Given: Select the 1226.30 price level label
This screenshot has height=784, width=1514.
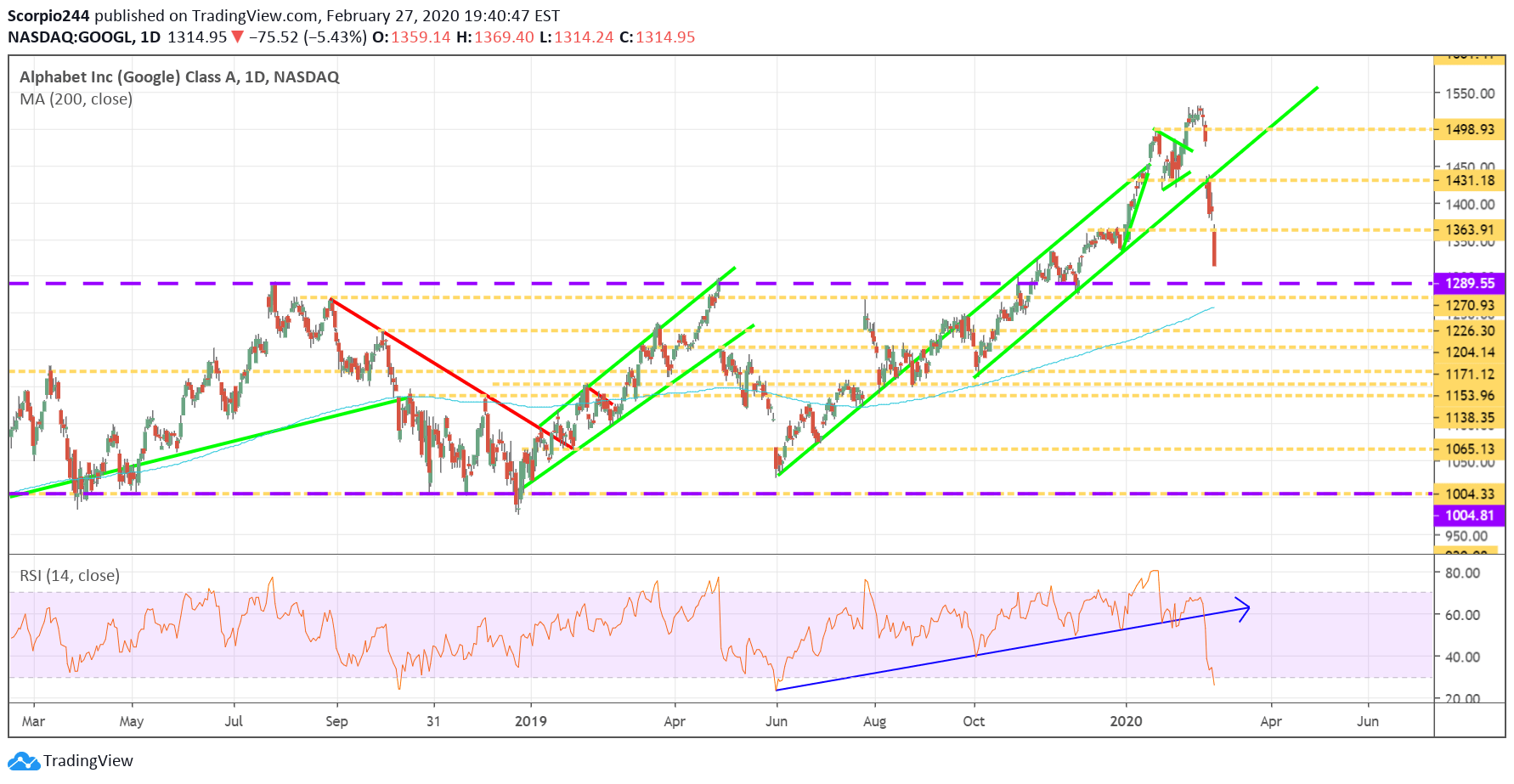Looking at the screenshot, I should (x=1470, y=331).
